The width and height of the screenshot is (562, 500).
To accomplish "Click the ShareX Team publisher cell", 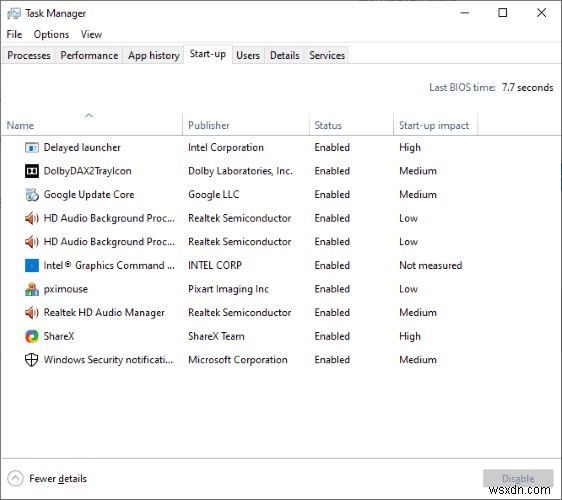I will point(216,336).
